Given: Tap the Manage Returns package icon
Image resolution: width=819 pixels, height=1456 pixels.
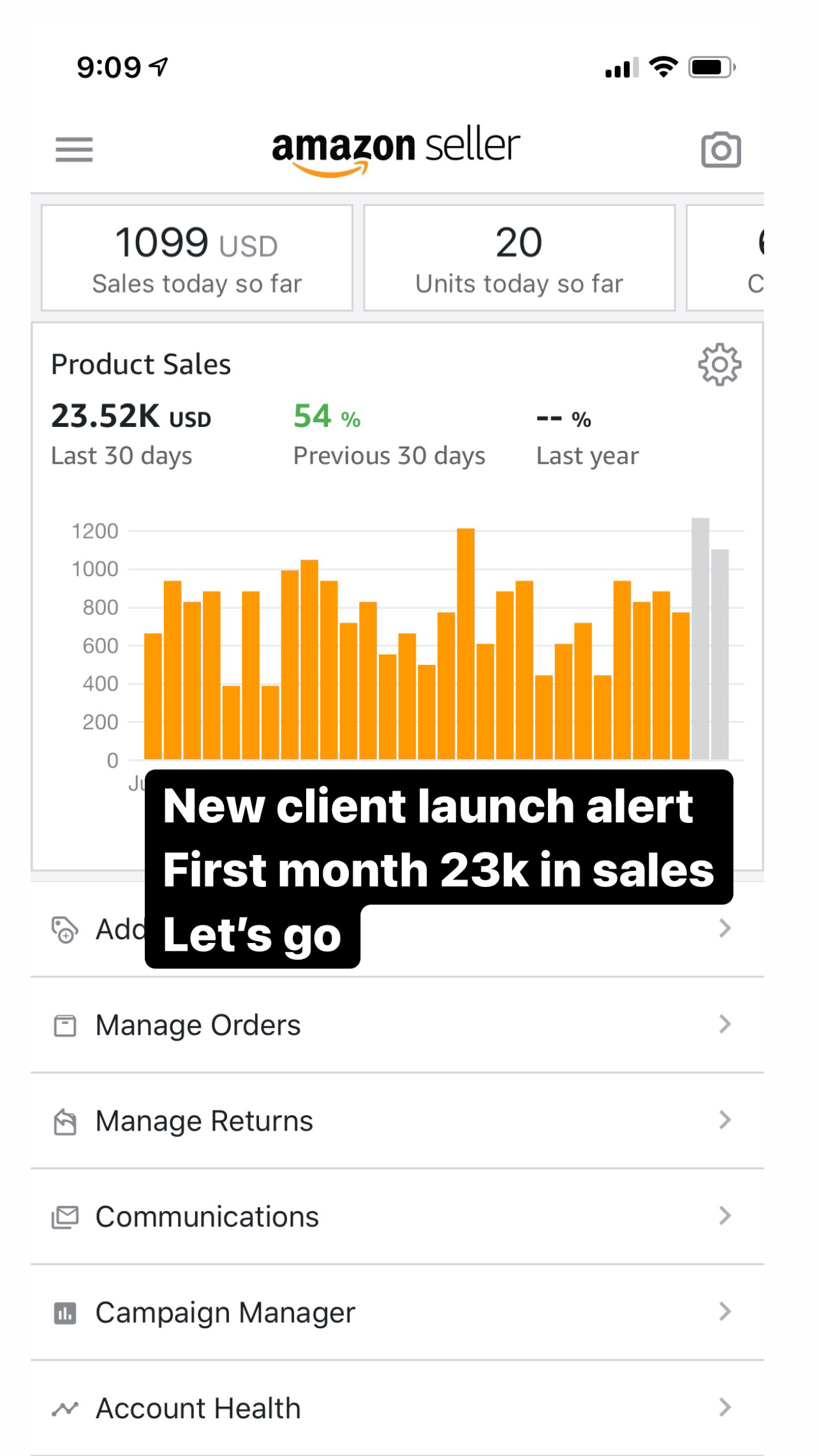Looking at the screenshot, I should pyautogui.click(x=64, y=1121).
